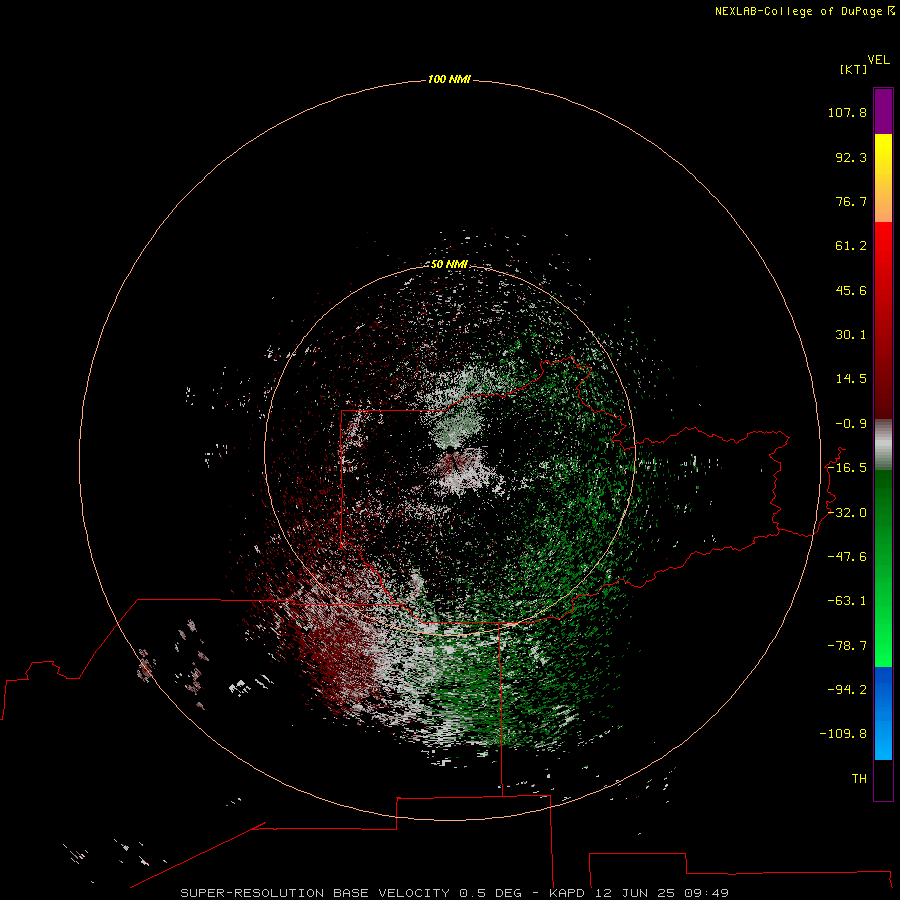Click the 61.2 legend value
The width and height of the screenshot is (900, 900).
point(851,246)
